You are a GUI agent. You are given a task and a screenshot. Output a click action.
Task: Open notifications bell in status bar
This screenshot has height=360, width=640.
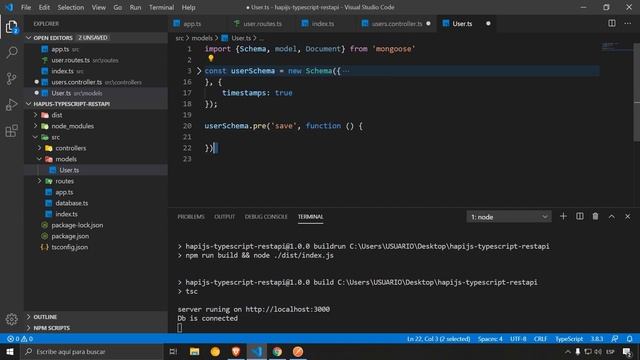click(630, 339)
